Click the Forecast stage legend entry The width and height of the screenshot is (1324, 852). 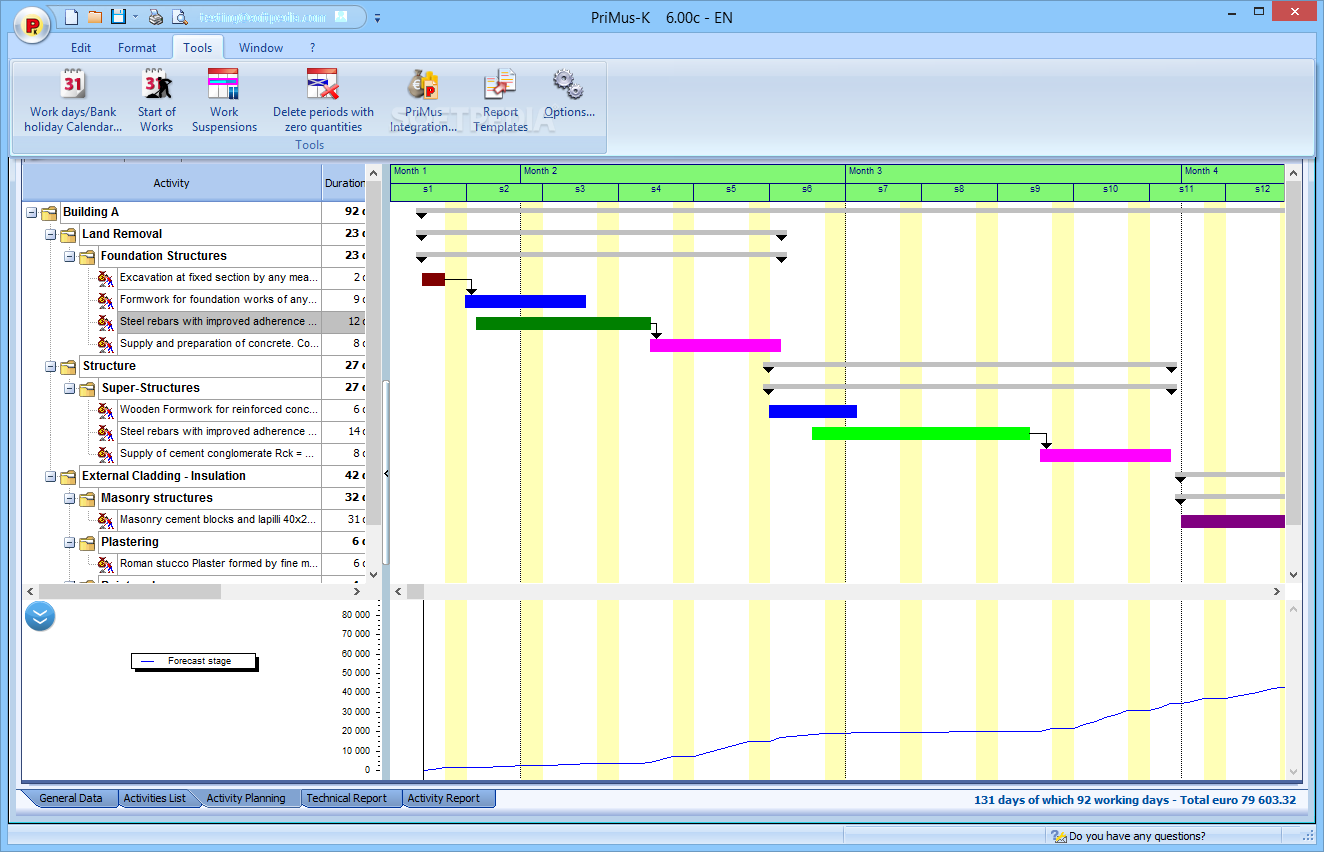[194, 661]
